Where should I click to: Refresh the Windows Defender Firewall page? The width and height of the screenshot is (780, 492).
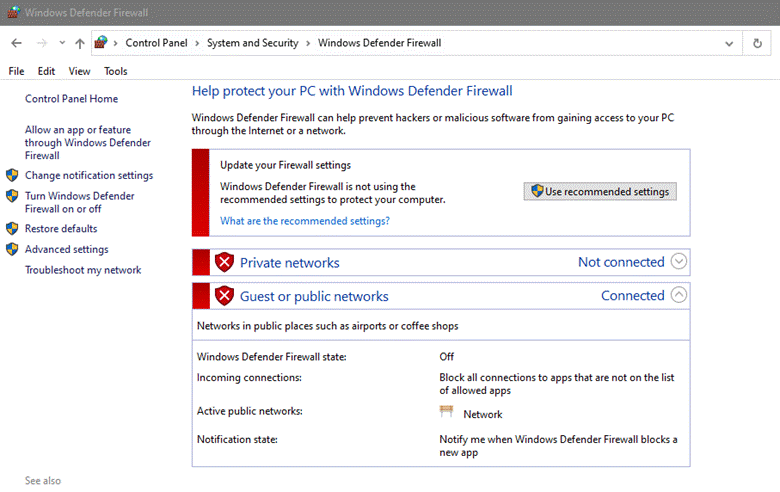tap(757, 43)
